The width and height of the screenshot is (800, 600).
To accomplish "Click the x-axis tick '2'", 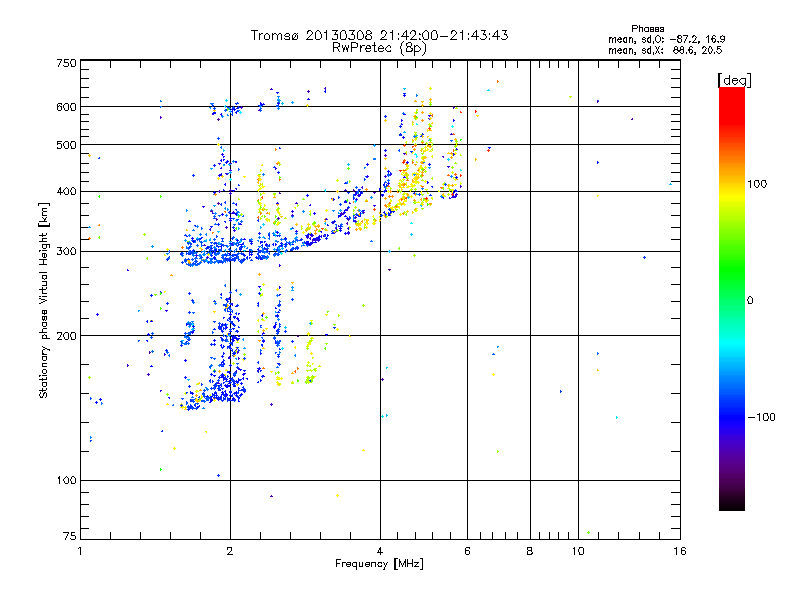I will tap(230, 551).
